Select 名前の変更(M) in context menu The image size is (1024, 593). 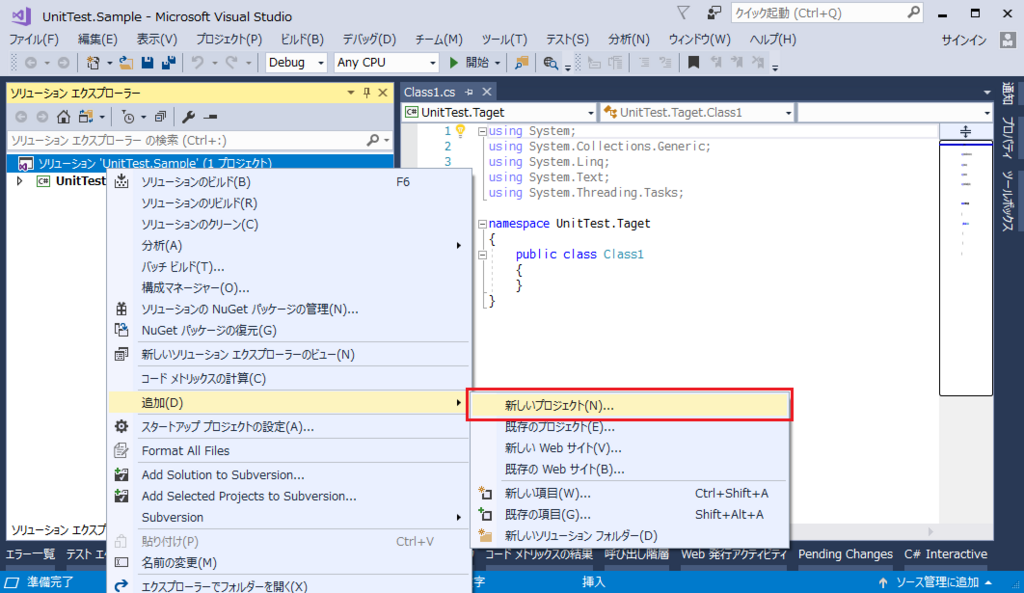click(x=289, y=562)
